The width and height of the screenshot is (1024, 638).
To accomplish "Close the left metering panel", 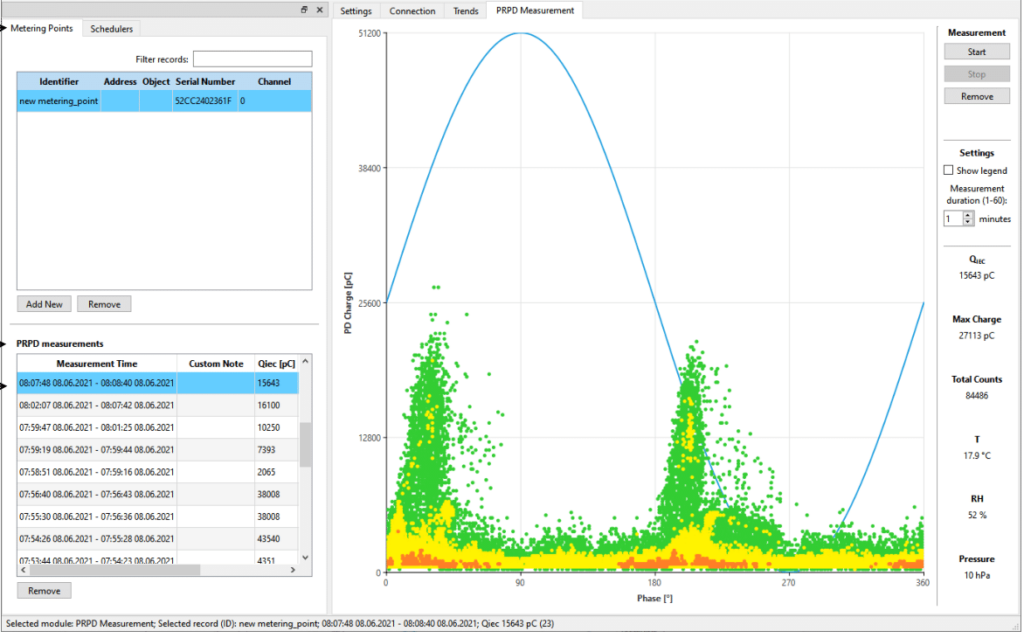I will click(x=319, y=10).
